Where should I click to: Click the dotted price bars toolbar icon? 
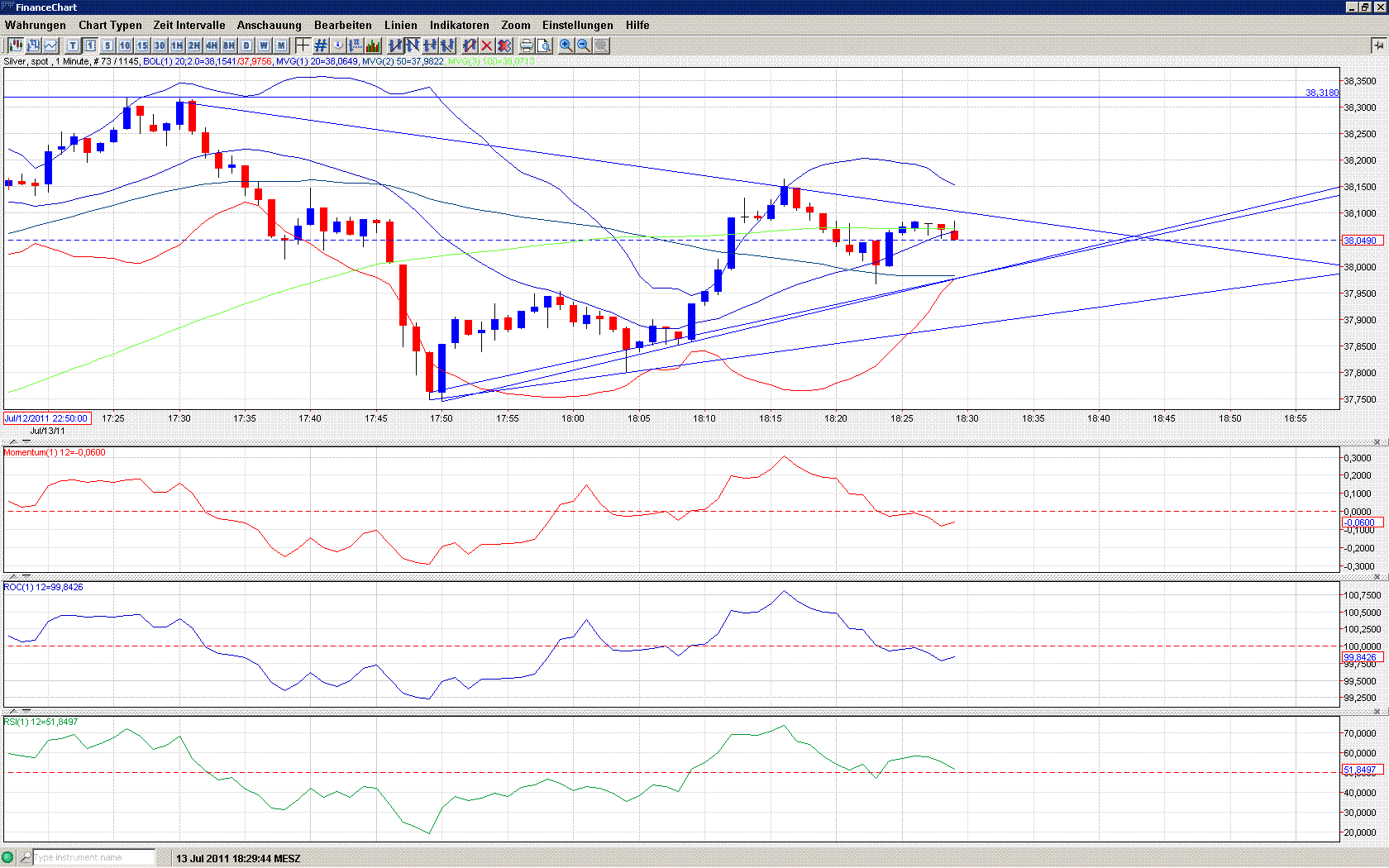click(x=356, y=45)
